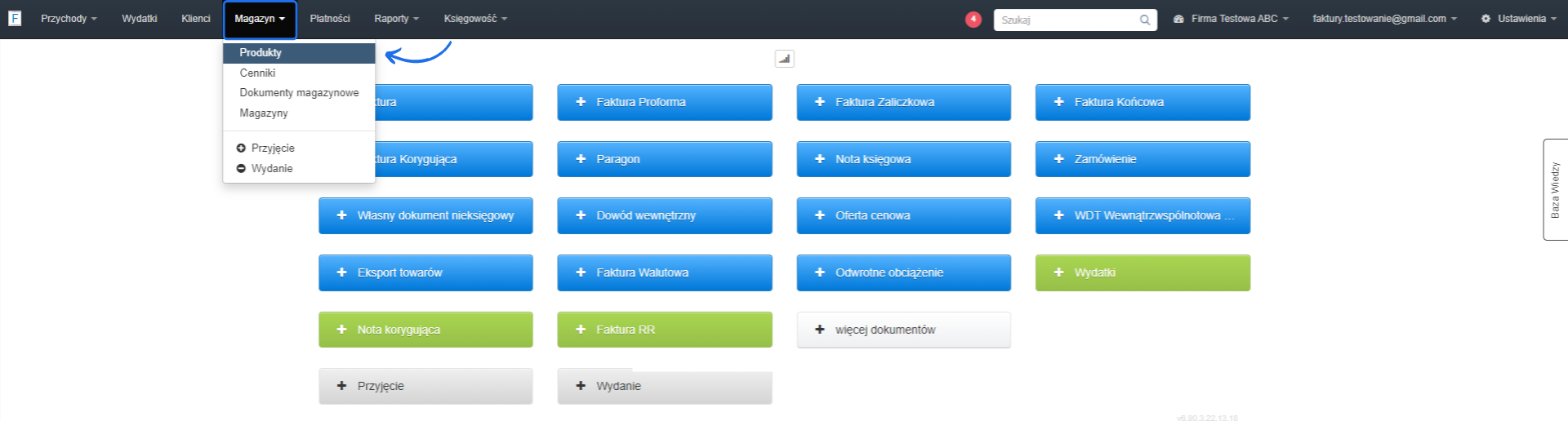The width and height of the screenshot is (1568, 421).
Task: Collapse the Magazyn dropdown menu
Action: coord(260,20)
